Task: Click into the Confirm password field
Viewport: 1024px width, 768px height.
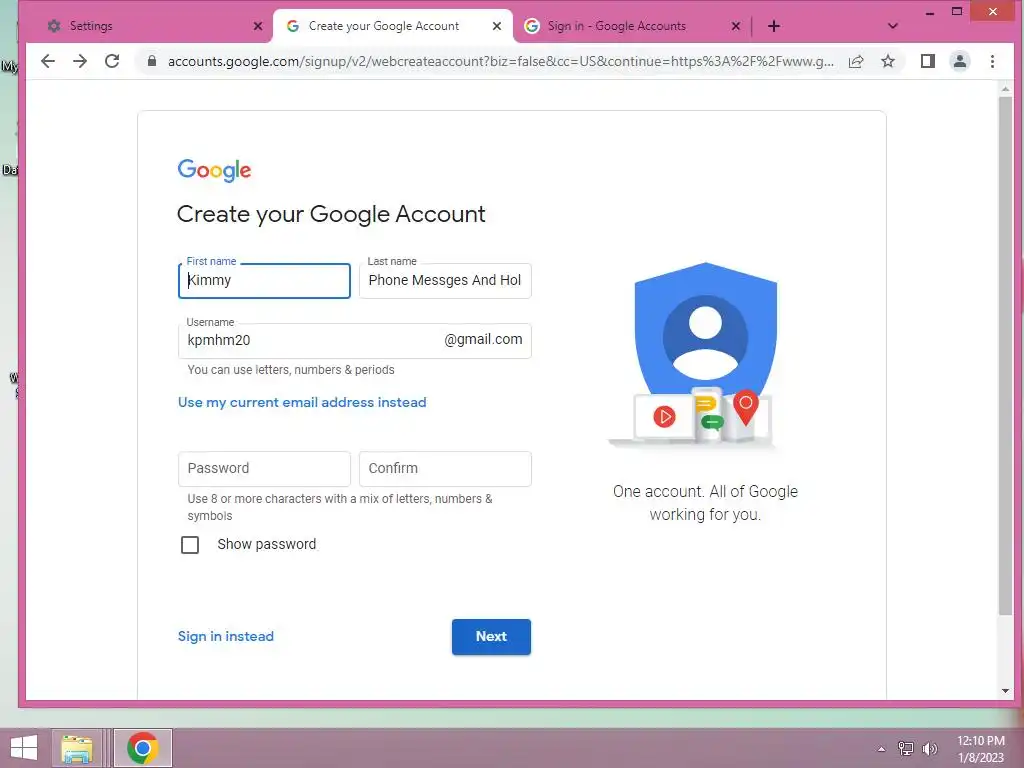Action: coord(445,469)
